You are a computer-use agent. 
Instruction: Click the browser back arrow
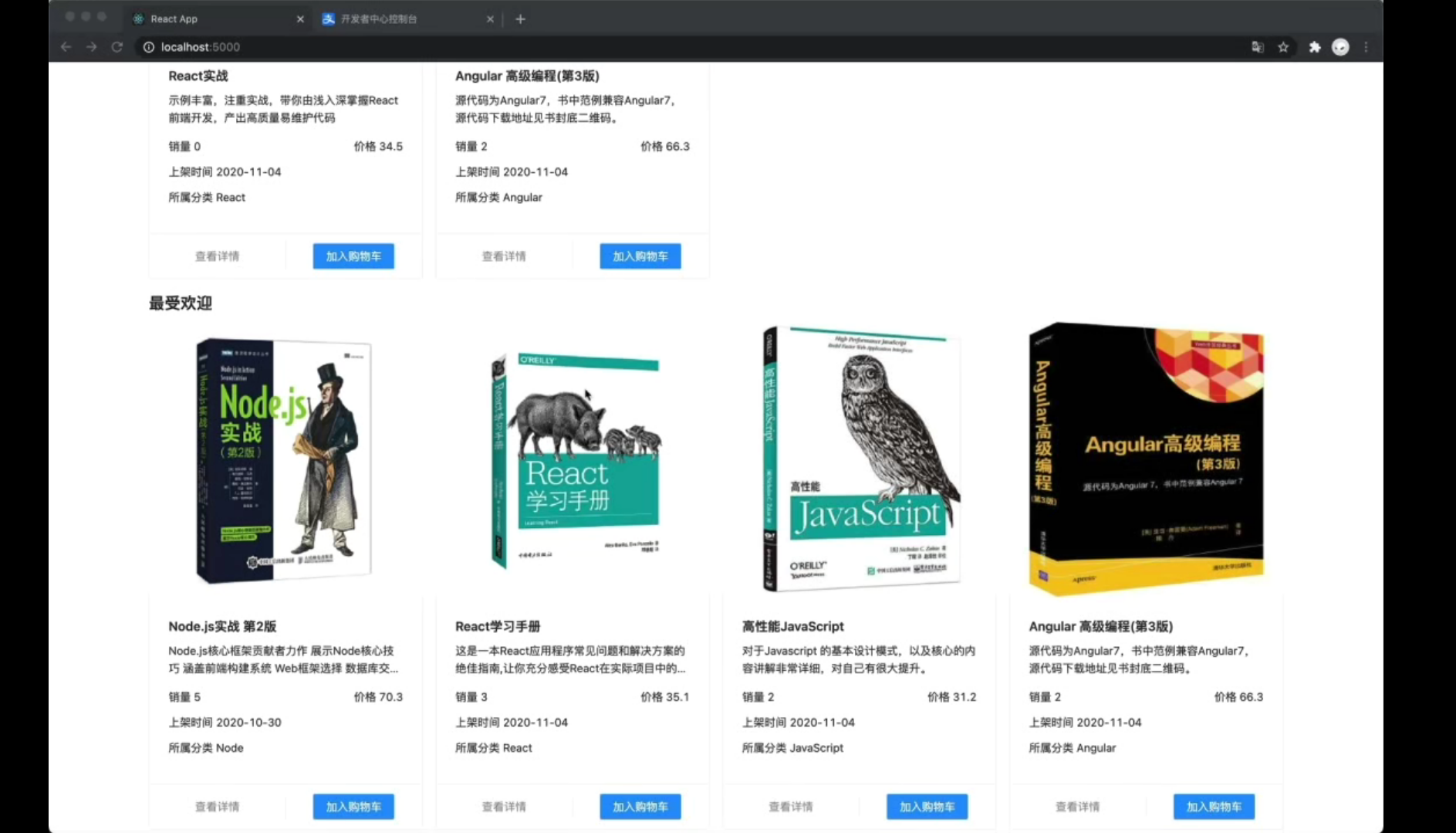(x=66, y=47)
